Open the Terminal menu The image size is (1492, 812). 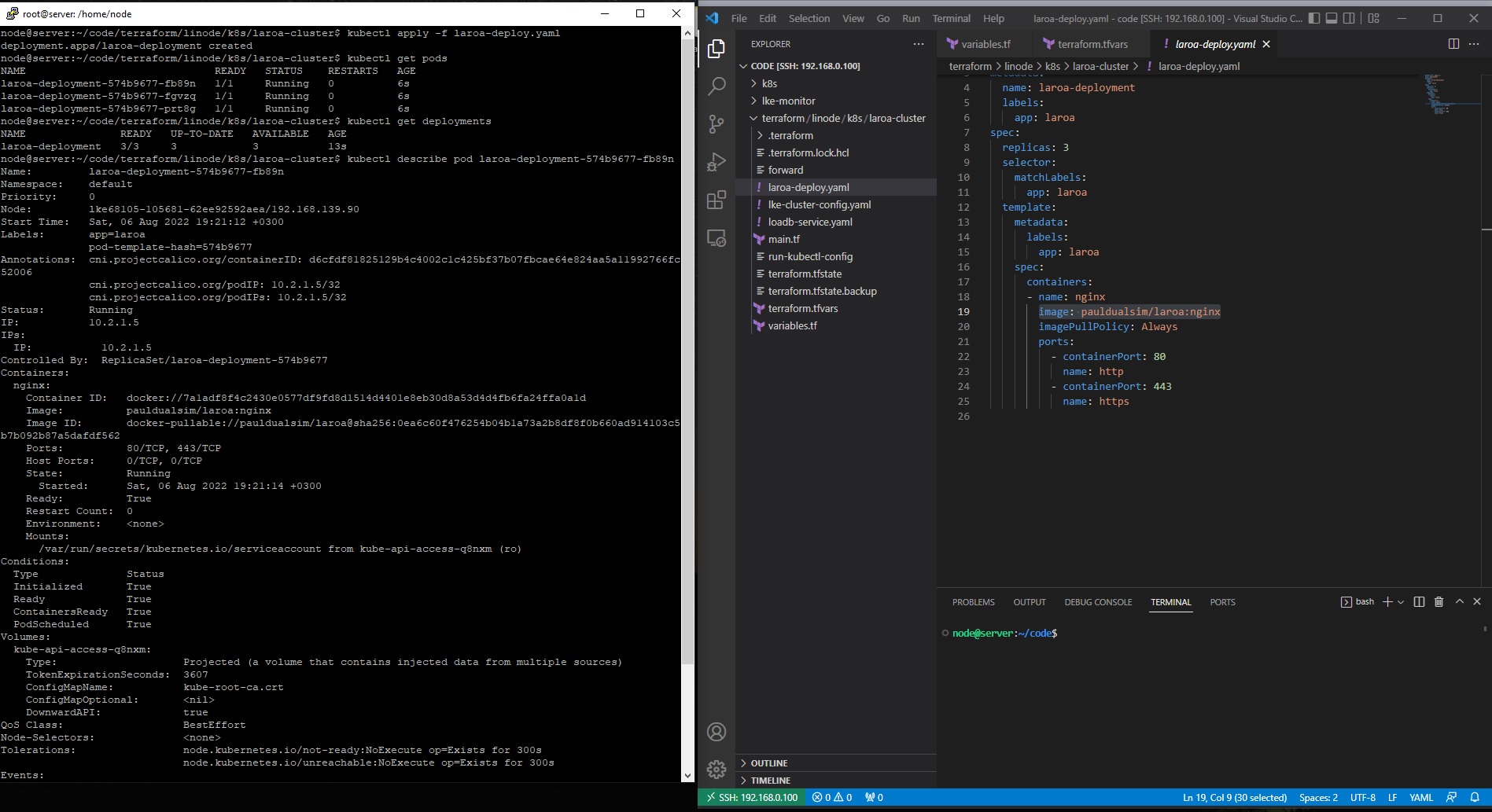[x=951, y=18]
